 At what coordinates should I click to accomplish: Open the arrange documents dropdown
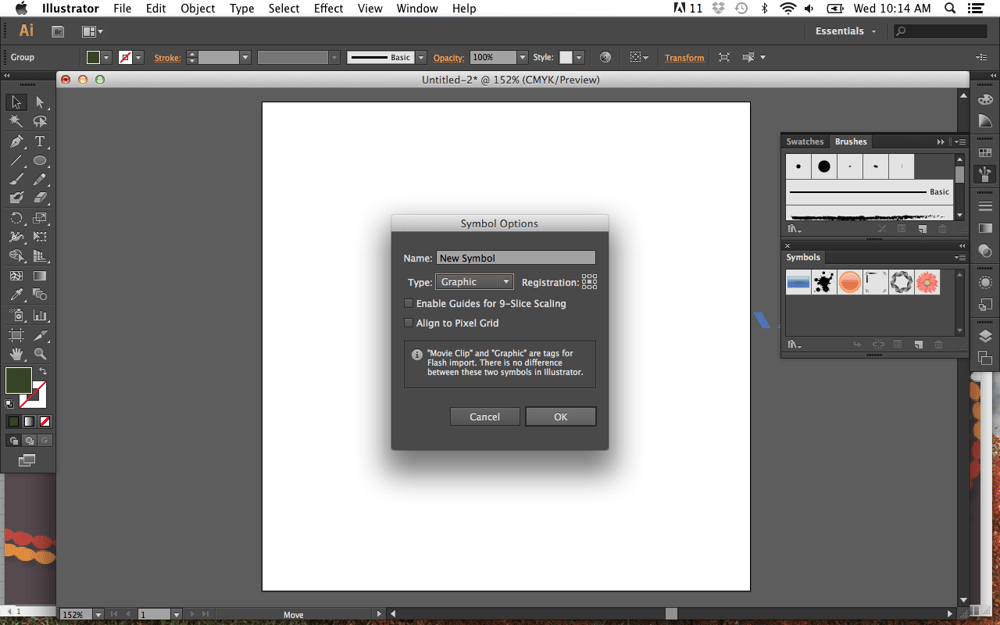coord(92,31)
